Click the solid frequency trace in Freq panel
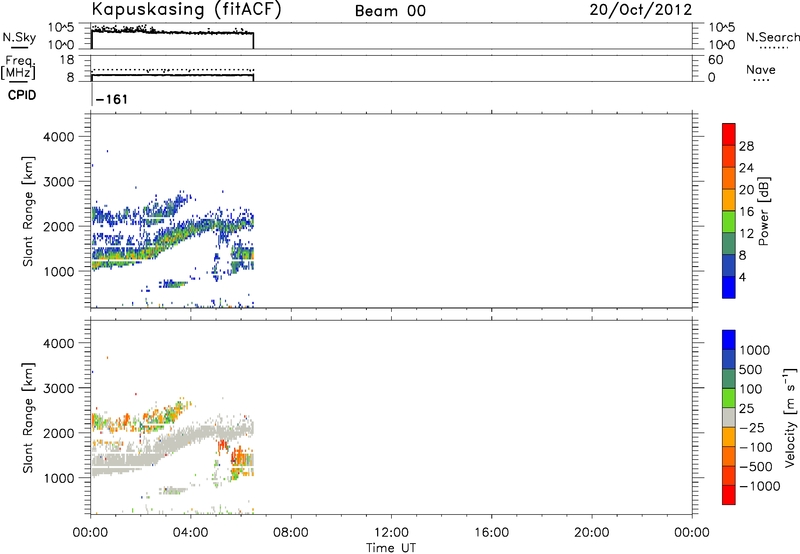The height and width of the screenshot is (554, 800). click(172, 75)
